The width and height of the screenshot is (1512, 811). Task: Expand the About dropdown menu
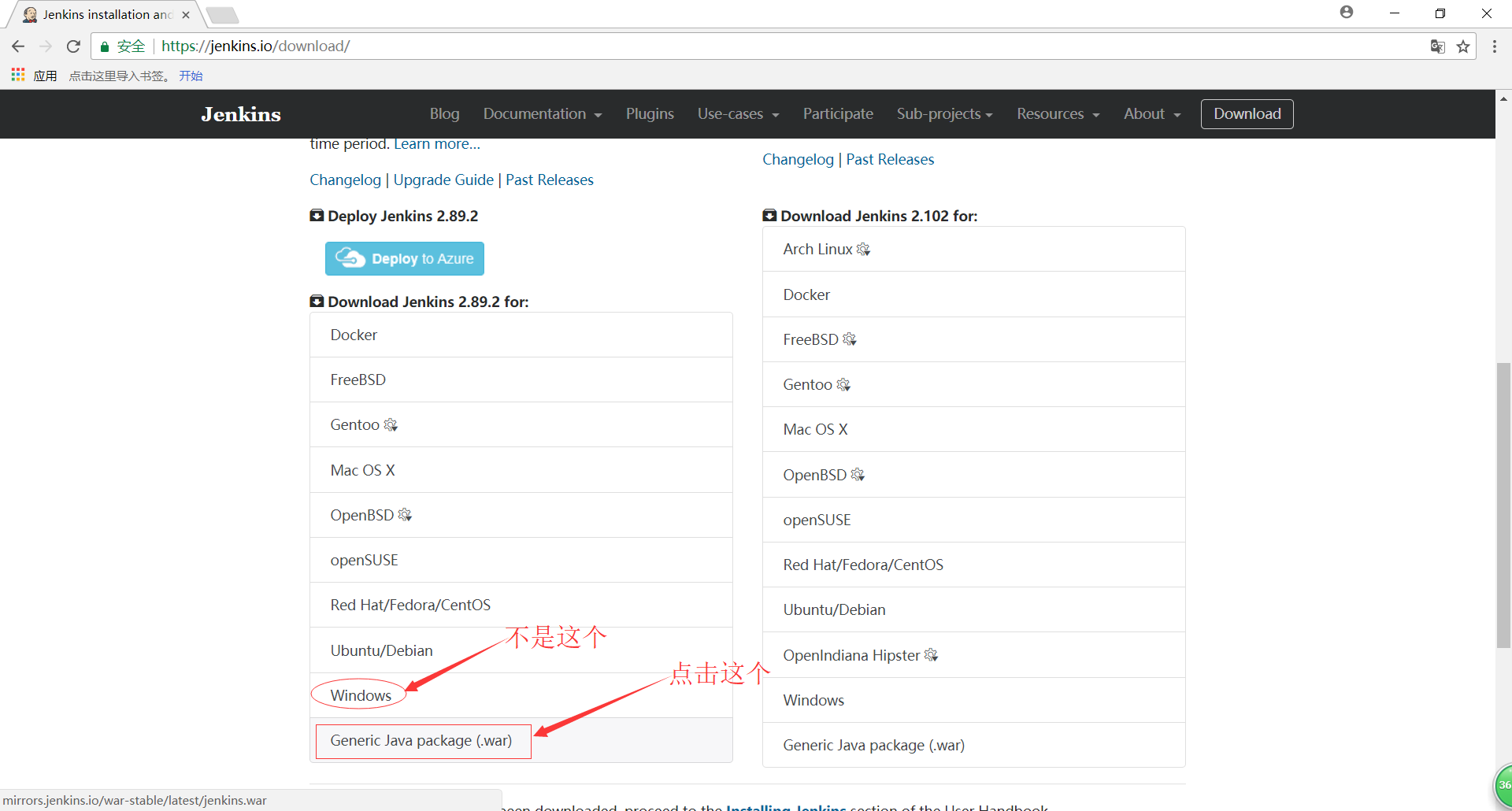(1152, 114)
